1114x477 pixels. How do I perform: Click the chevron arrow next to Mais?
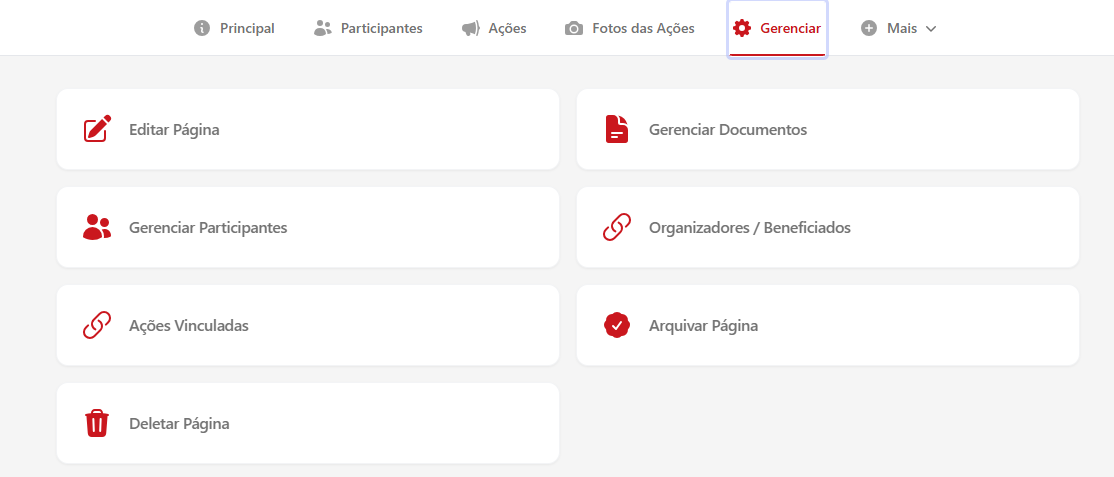click(x=931, y=29)
